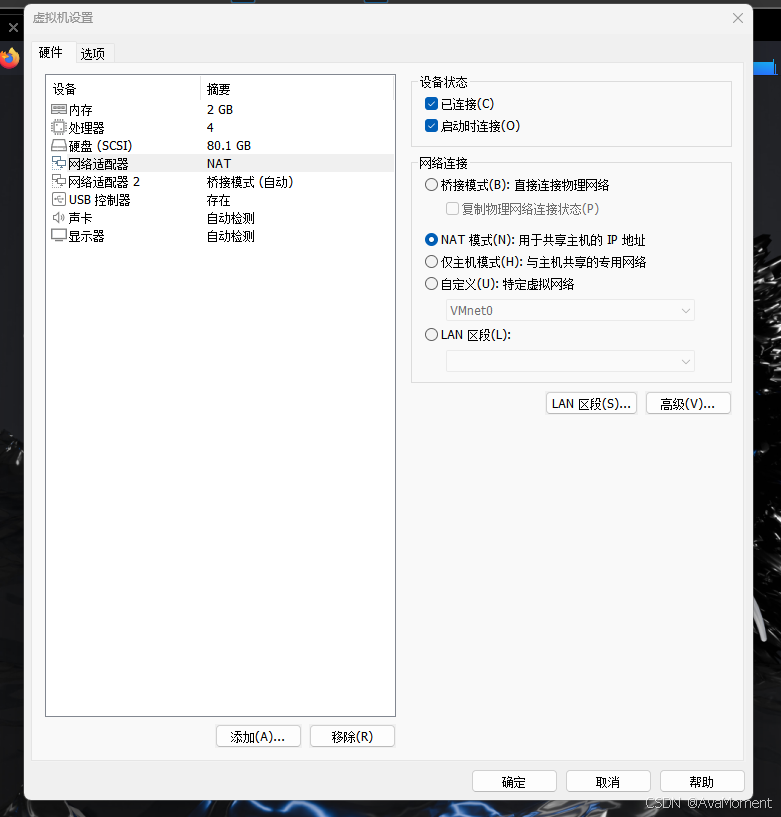Select LAN 区段(L) radio button
The width and height of the screenshot is (781, 817).
coord(431,335)
